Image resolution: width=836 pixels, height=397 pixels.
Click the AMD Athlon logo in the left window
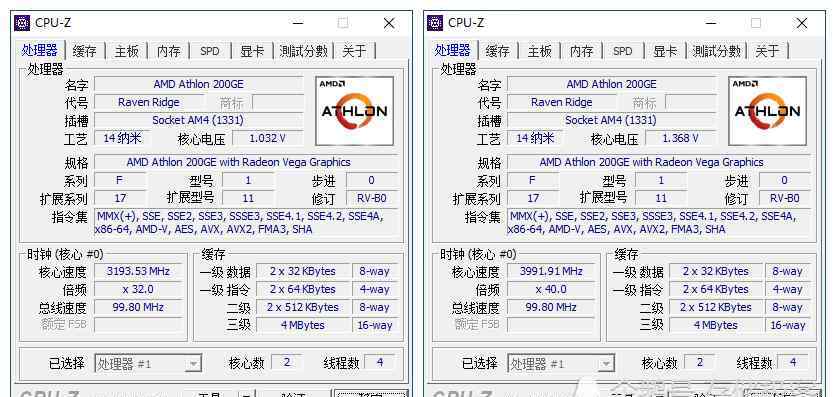click(355, 111)
